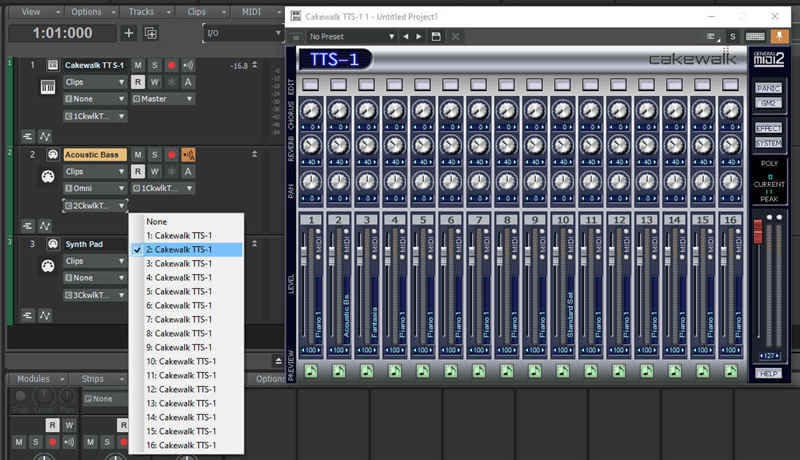Click the save preset floppy icon

point(435,36)
